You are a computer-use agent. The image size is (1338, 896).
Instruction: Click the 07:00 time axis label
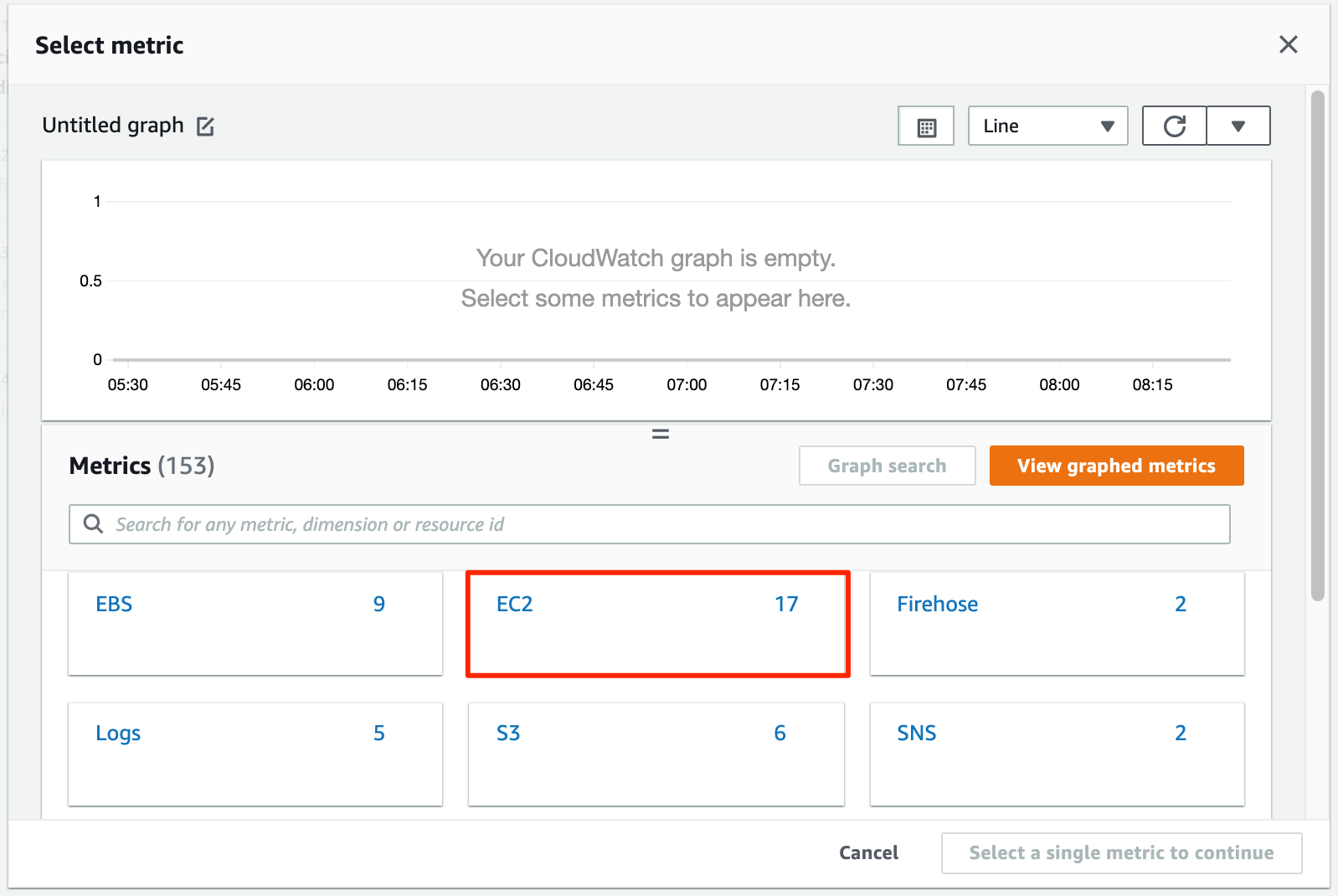(687, 384)
